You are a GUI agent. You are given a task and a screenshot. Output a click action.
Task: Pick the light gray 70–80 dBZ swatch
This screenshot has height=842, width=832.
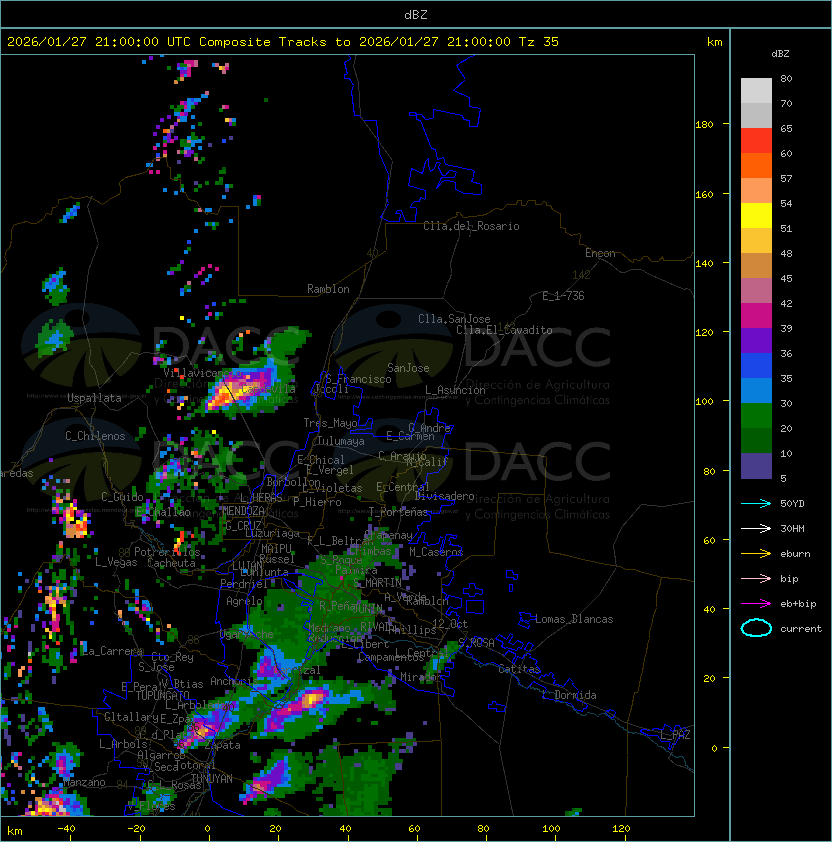756,90
